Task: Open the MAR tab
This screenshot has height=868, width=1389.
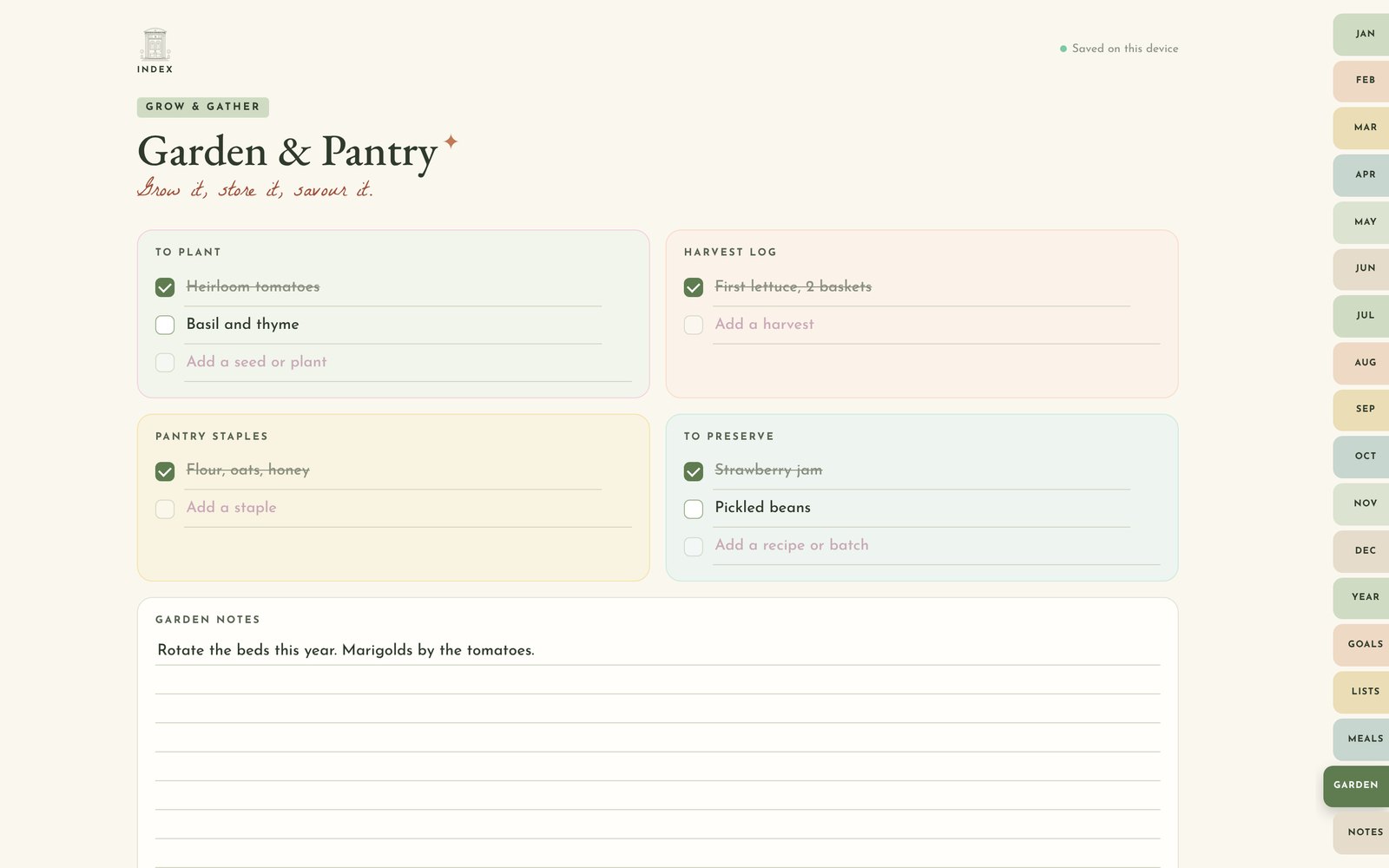Action: (1361, 128)
